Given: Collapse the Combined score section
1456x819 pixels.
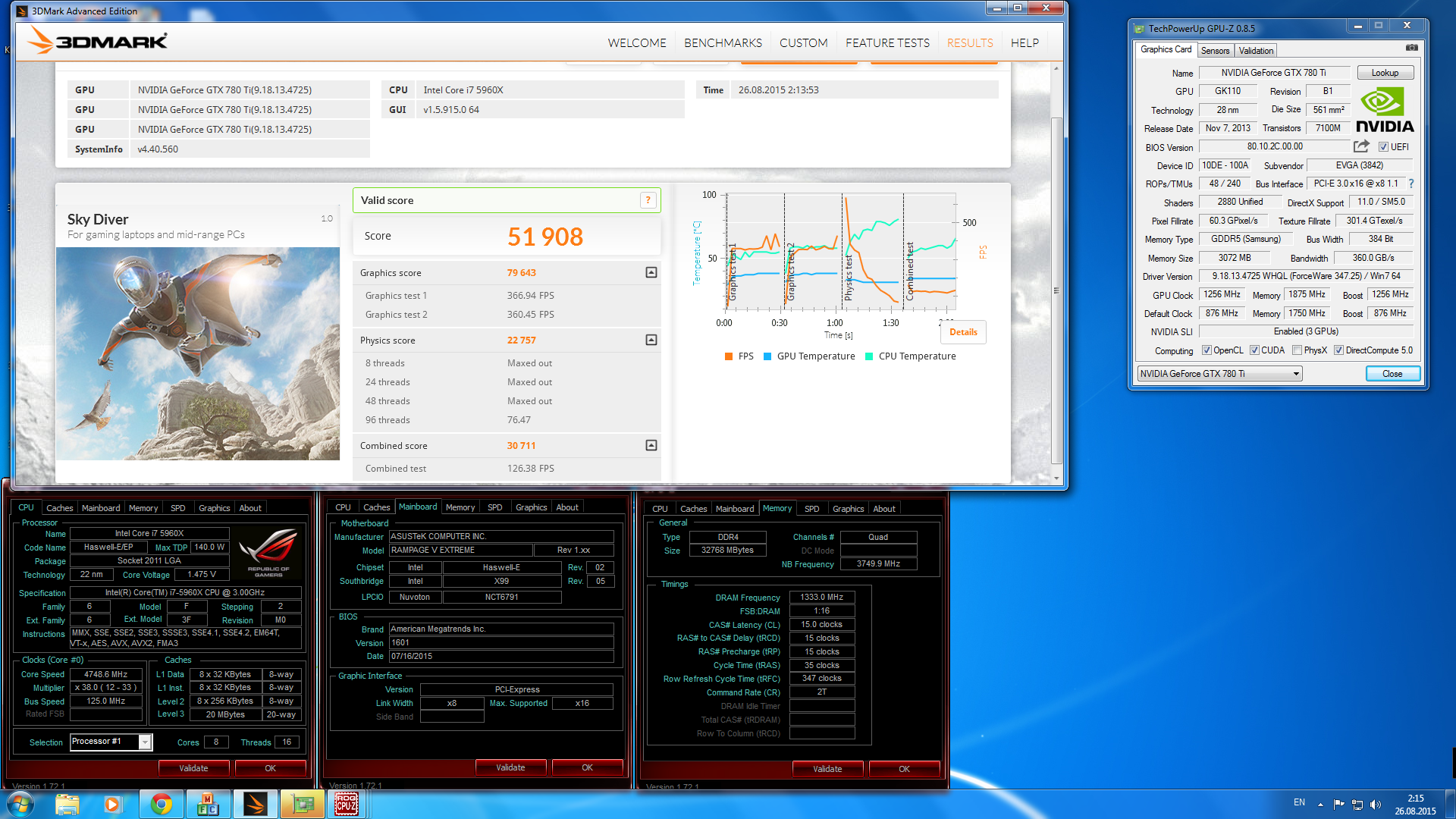Looking at the screenshot, I should pos(651,445).
